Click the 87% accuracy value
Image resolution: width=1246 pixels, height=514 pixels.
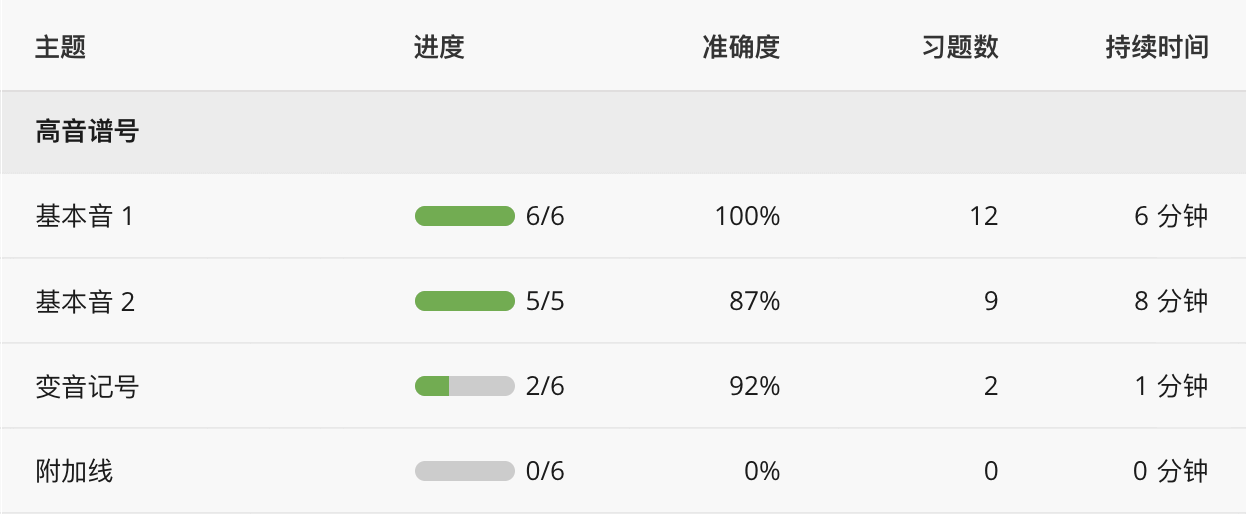(755, 301)
